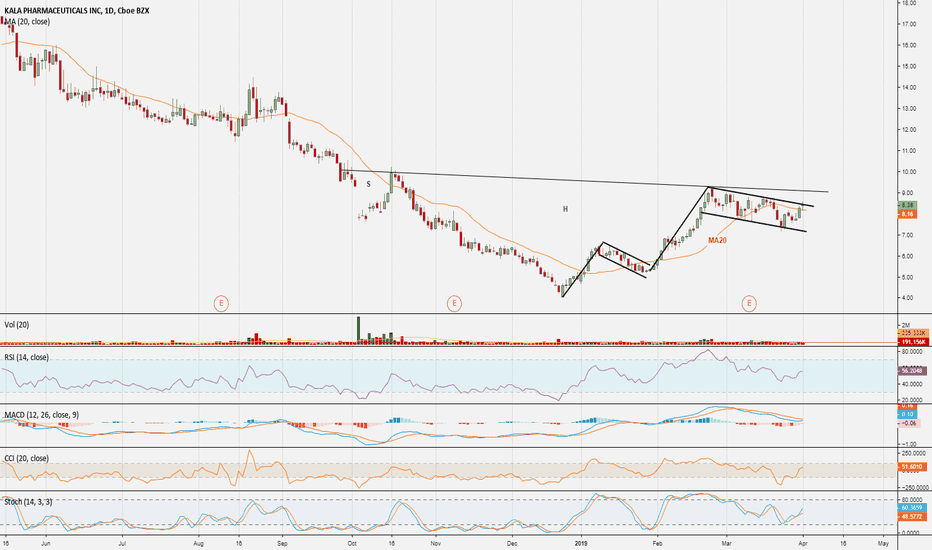Click the MACD histogram value label -0.06
This screenshot has width=932, height=550.
(x=908, y=423)
